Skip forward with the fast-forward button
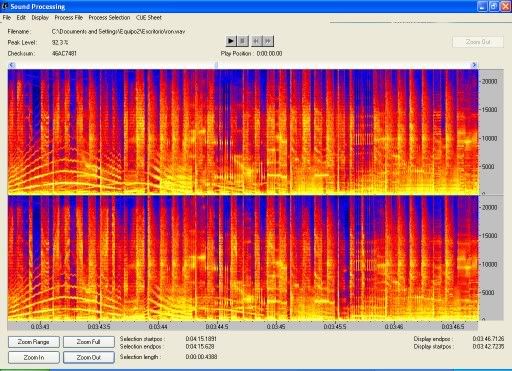This screenshot has width=512, height=371. [268, 41]
